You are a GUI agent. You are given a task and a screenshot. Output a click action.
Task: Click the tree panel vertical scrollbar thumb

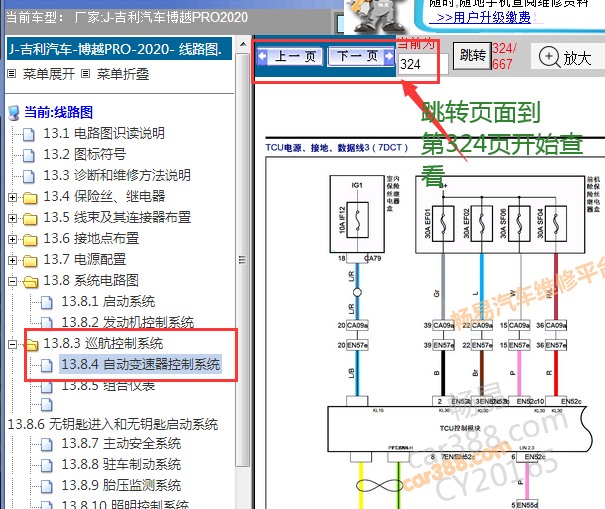(x=243, y=260)
